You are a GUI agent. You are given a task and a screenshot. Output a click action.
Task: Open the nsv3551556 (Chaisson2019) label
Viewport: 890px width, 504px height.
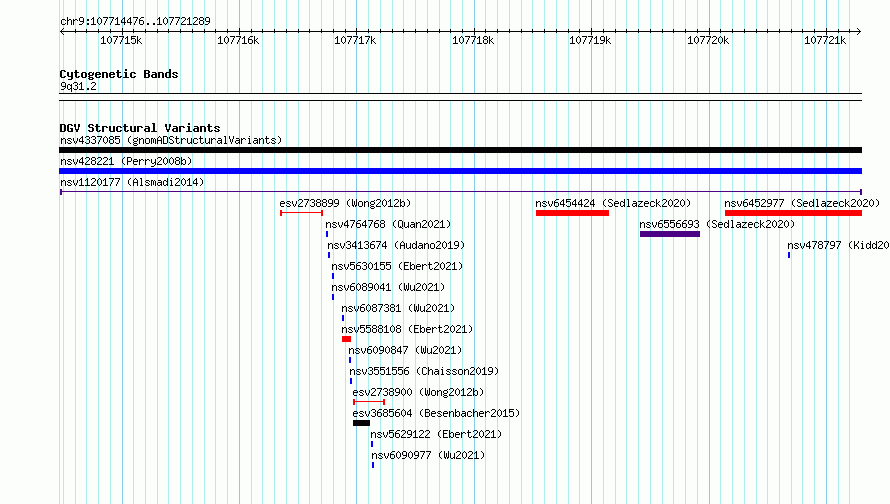pyautogui.click(x=424, y=371)
